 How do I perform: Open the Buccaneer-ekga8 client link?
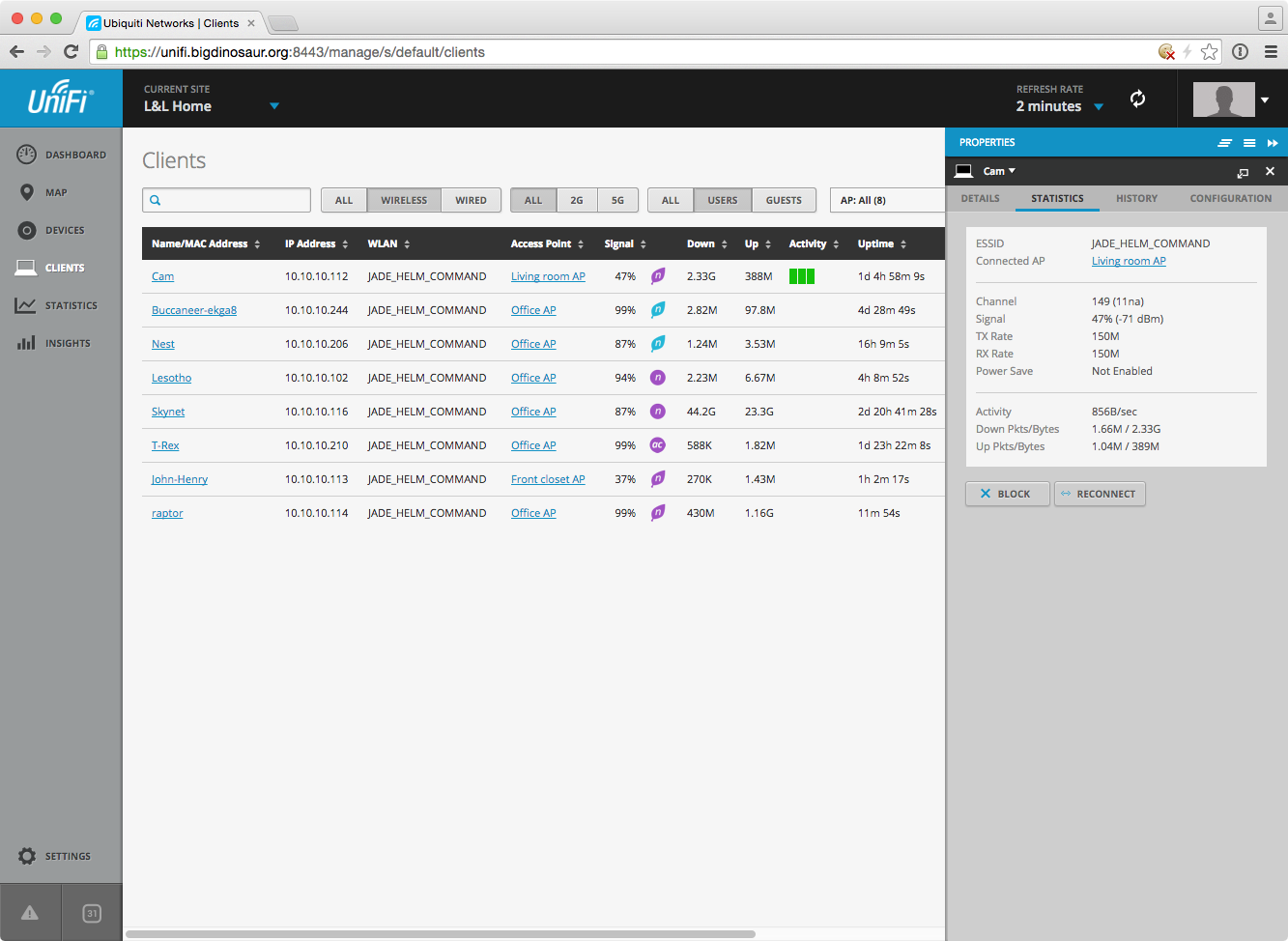(x=194, y=310)
